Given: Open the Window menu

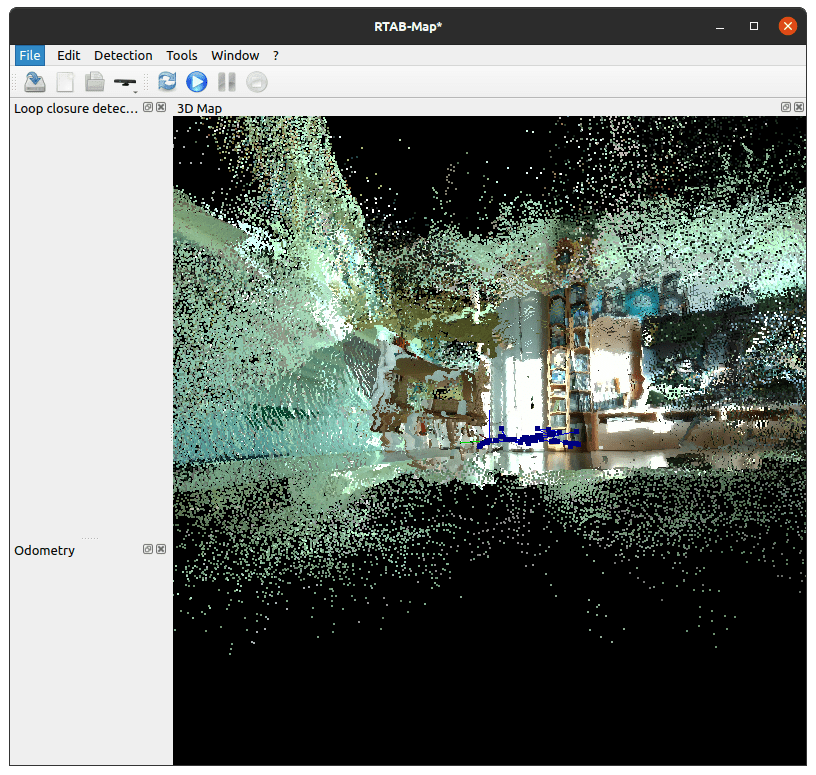Looking at the screenshot, I should click(x=235, y=55).
